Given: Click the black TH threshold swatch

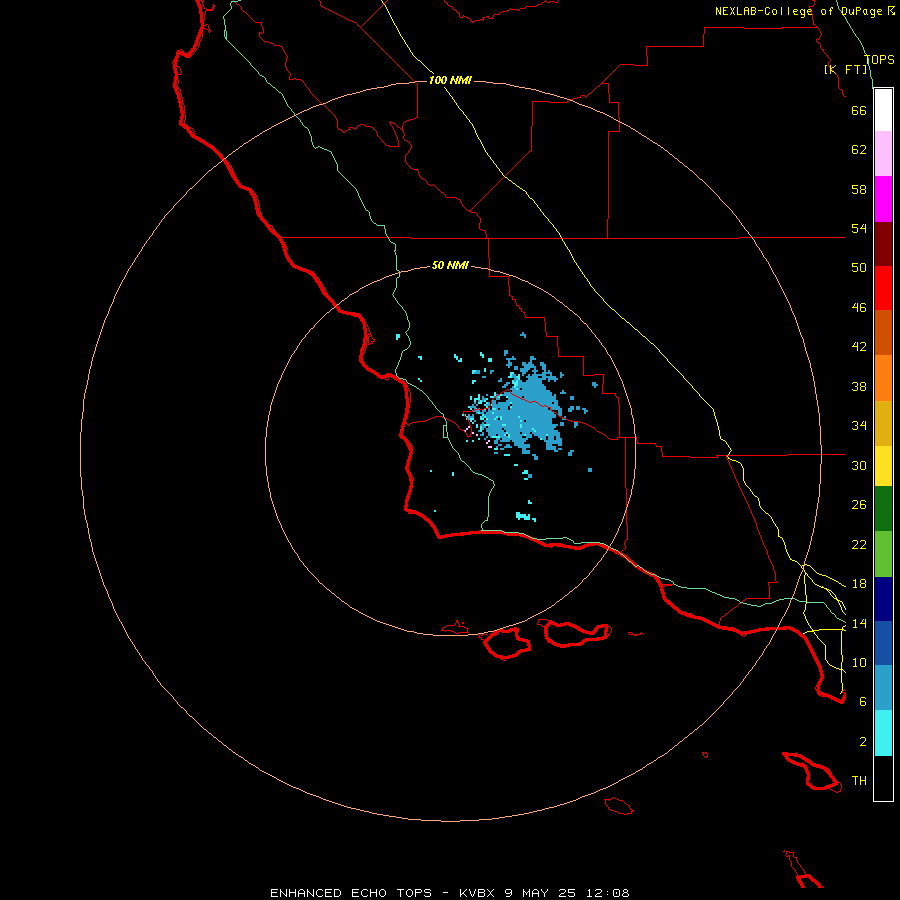Looking at the screenshot, I should 883,778.
